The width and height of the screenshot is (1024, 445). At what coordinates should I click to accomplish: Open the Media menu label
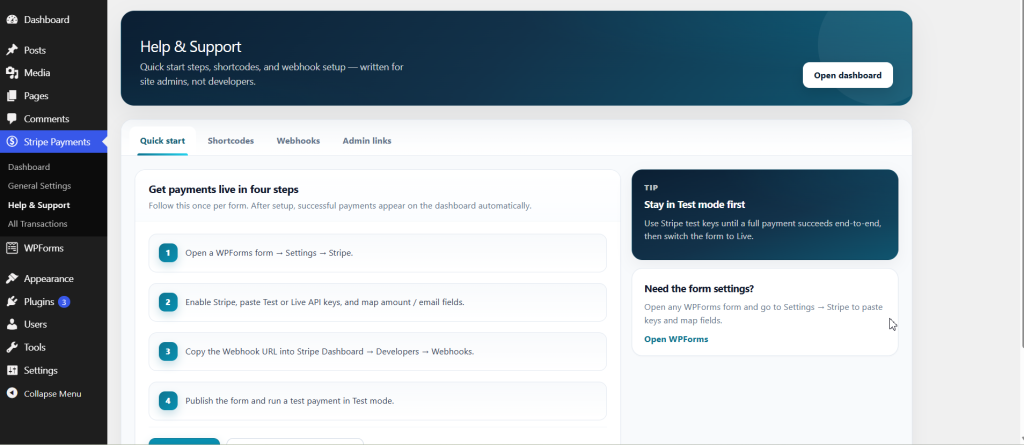37,73
